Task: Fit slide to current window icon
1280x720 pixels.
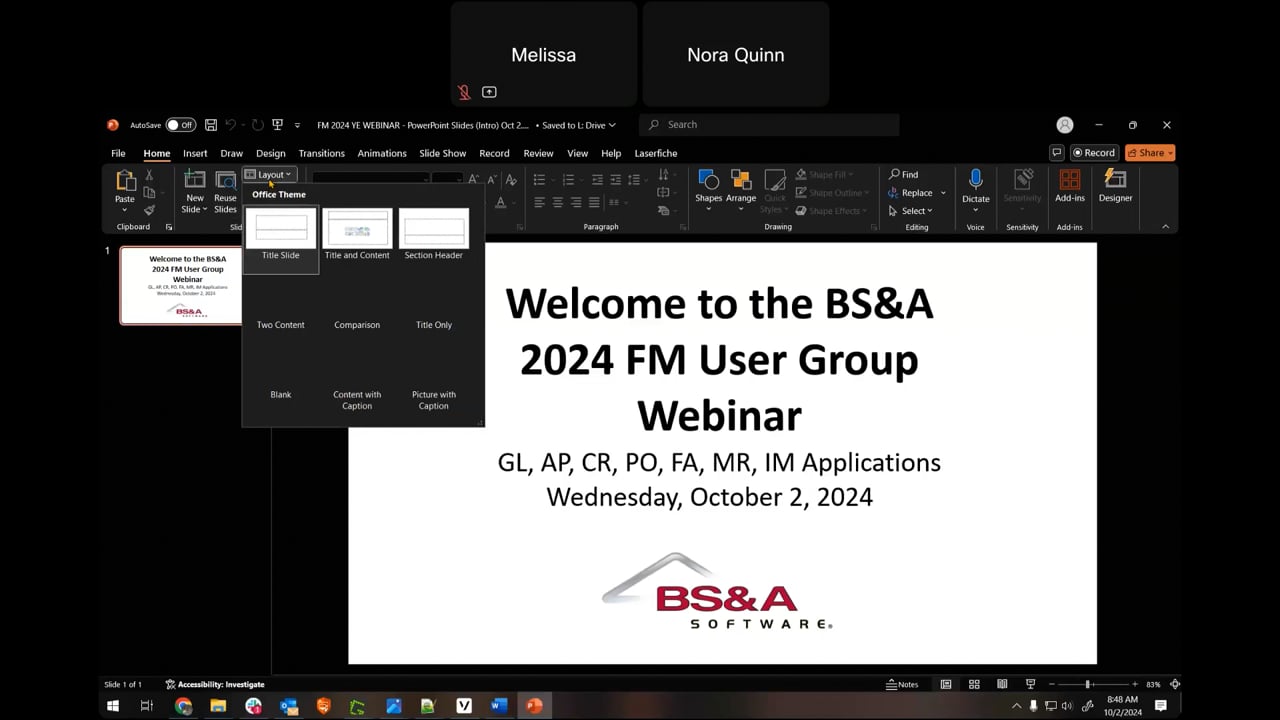Action: [x=1175, y=684]
